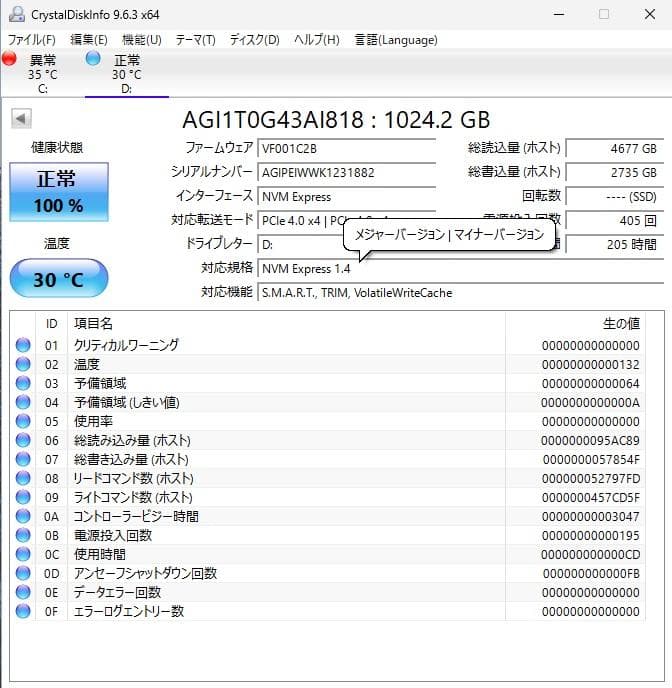Click the blue status orb for ID 0F
Image resolution: width=672 pixels, height=688 pixels.
(x=23, y=611)
